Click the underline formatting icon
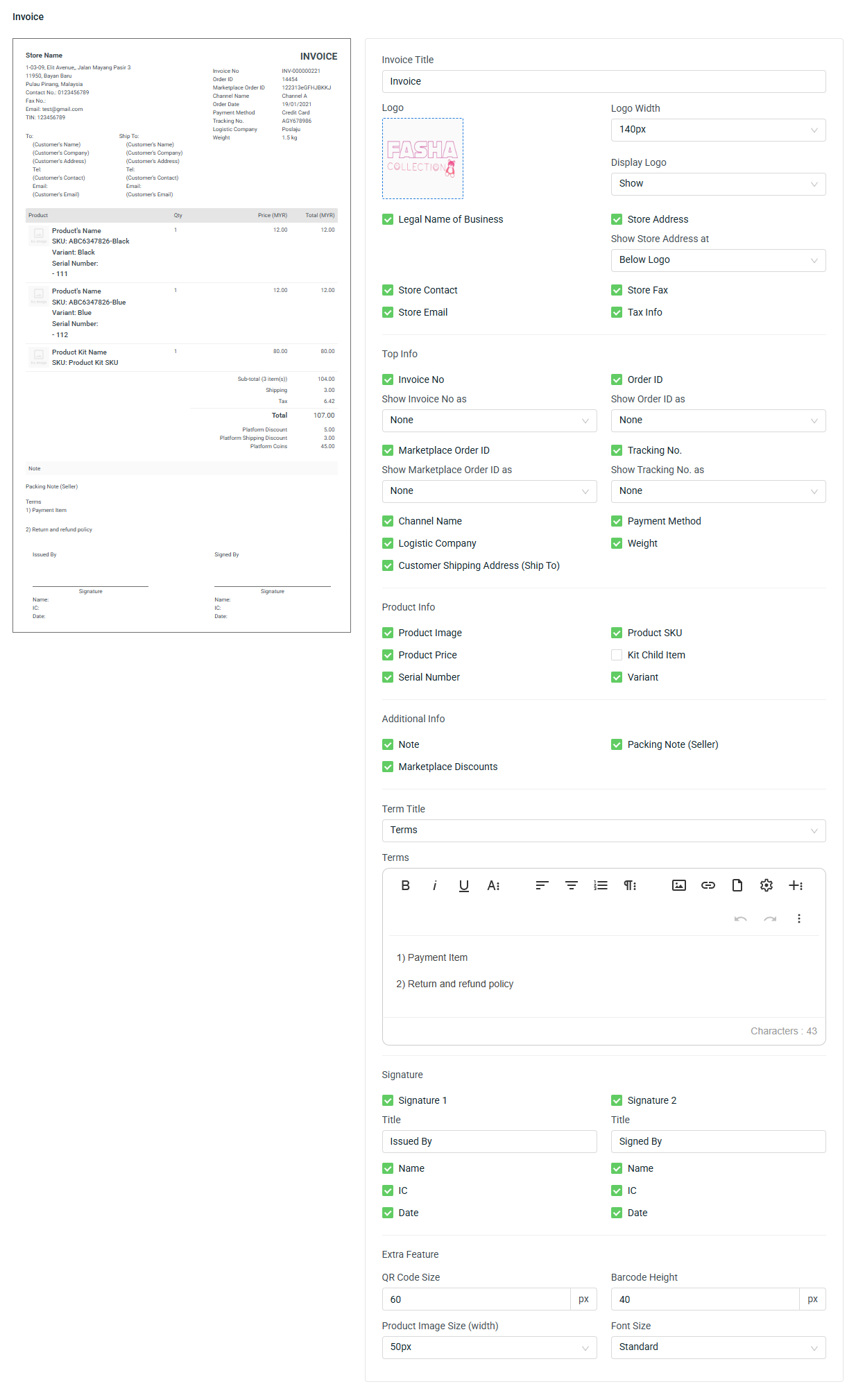 pos(464,885)
